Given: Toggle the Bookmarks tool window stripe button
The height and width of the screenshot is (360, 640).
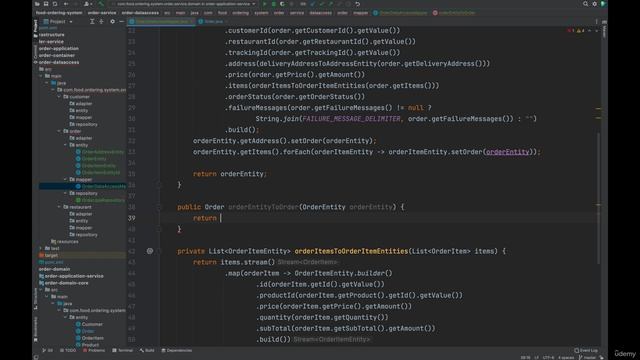Looking at the screenshot, I should tap(36, 329).
